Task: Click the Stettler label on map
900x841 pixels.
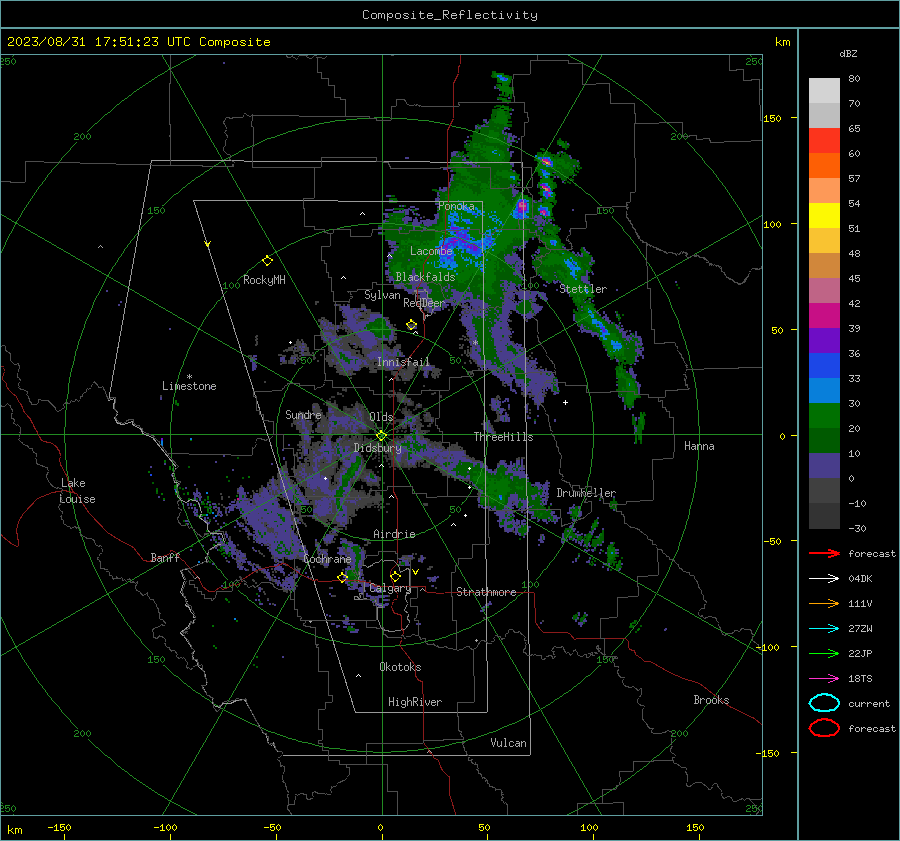Action: coord(583,289)
